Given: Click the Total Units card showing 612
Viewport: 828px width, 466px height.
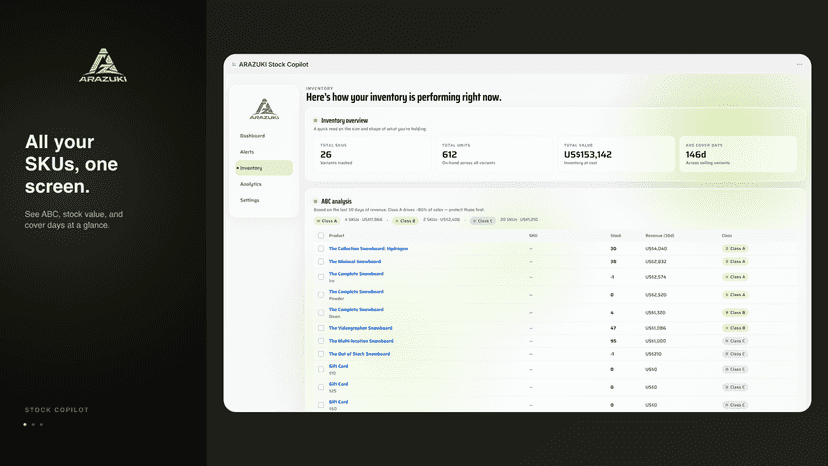Looking at the screenshot, I should point(494,154).
